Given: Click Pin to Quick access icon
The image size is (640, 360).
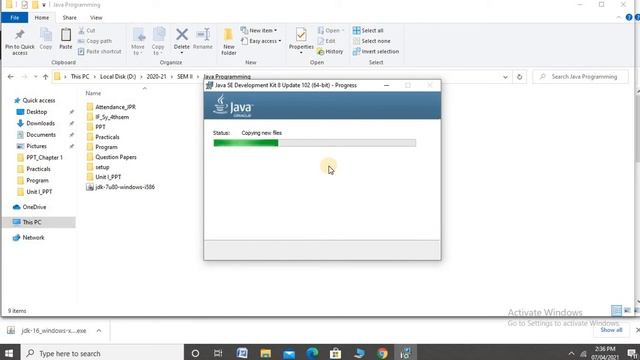Looking at the screenshot, I should coord(20,36).
